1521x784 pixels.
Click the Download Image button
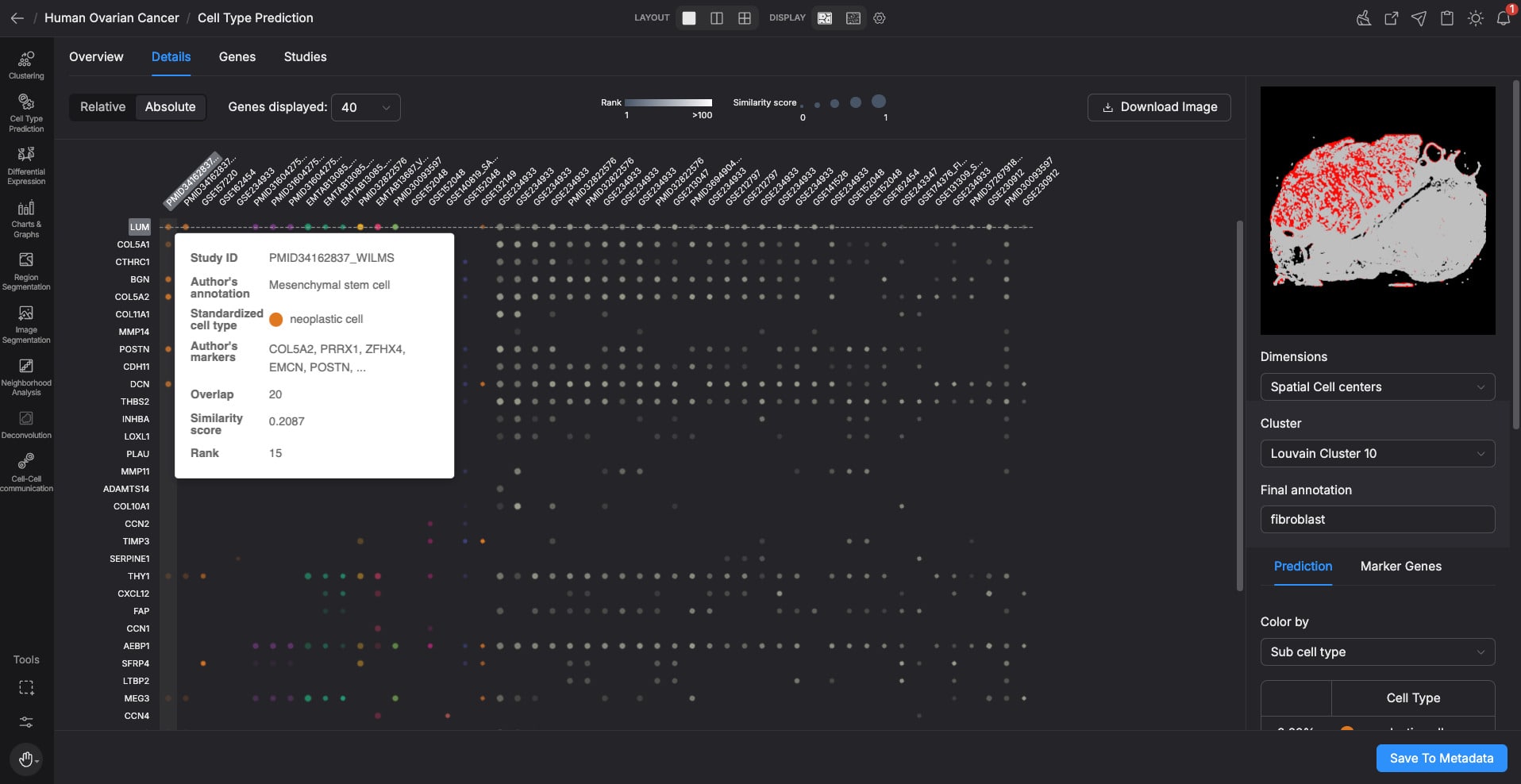pos(1158,107)
